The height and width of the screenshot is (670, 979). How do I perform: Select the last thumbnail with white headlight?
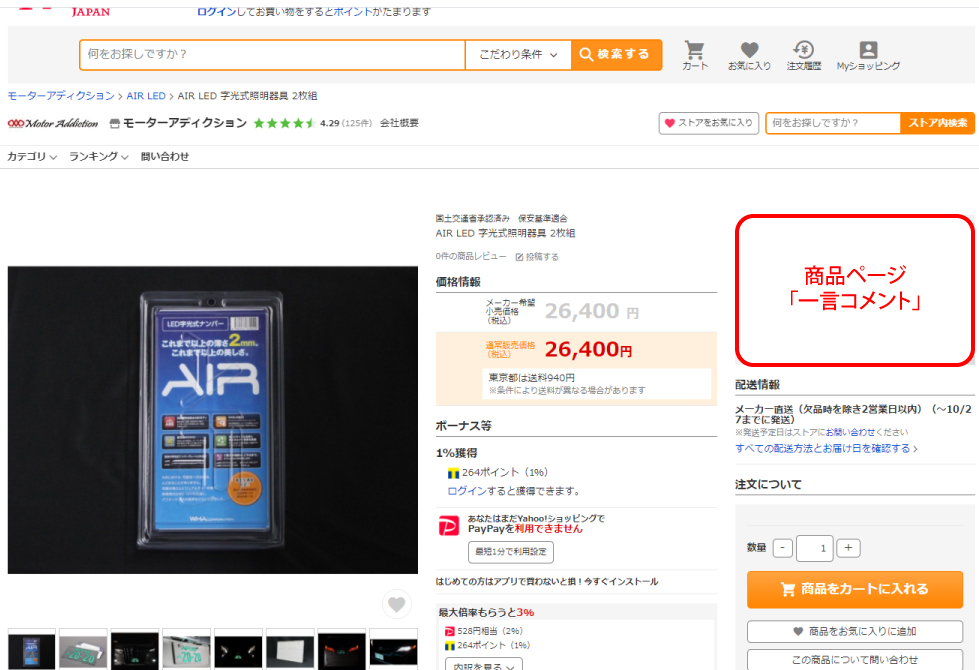(393, 650)
